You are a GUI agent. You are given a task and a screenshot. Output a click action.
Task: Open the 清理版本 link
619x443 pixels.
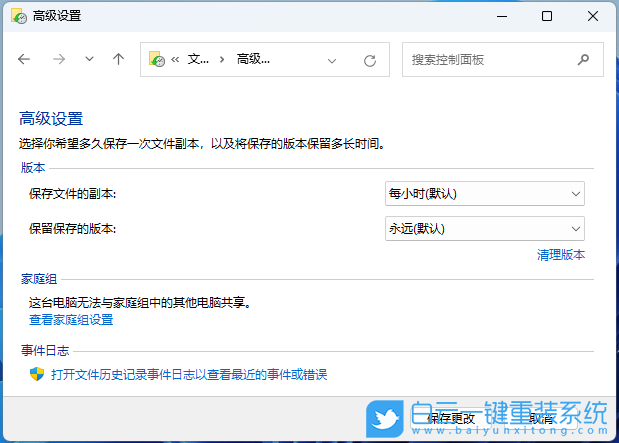(560, 255)
